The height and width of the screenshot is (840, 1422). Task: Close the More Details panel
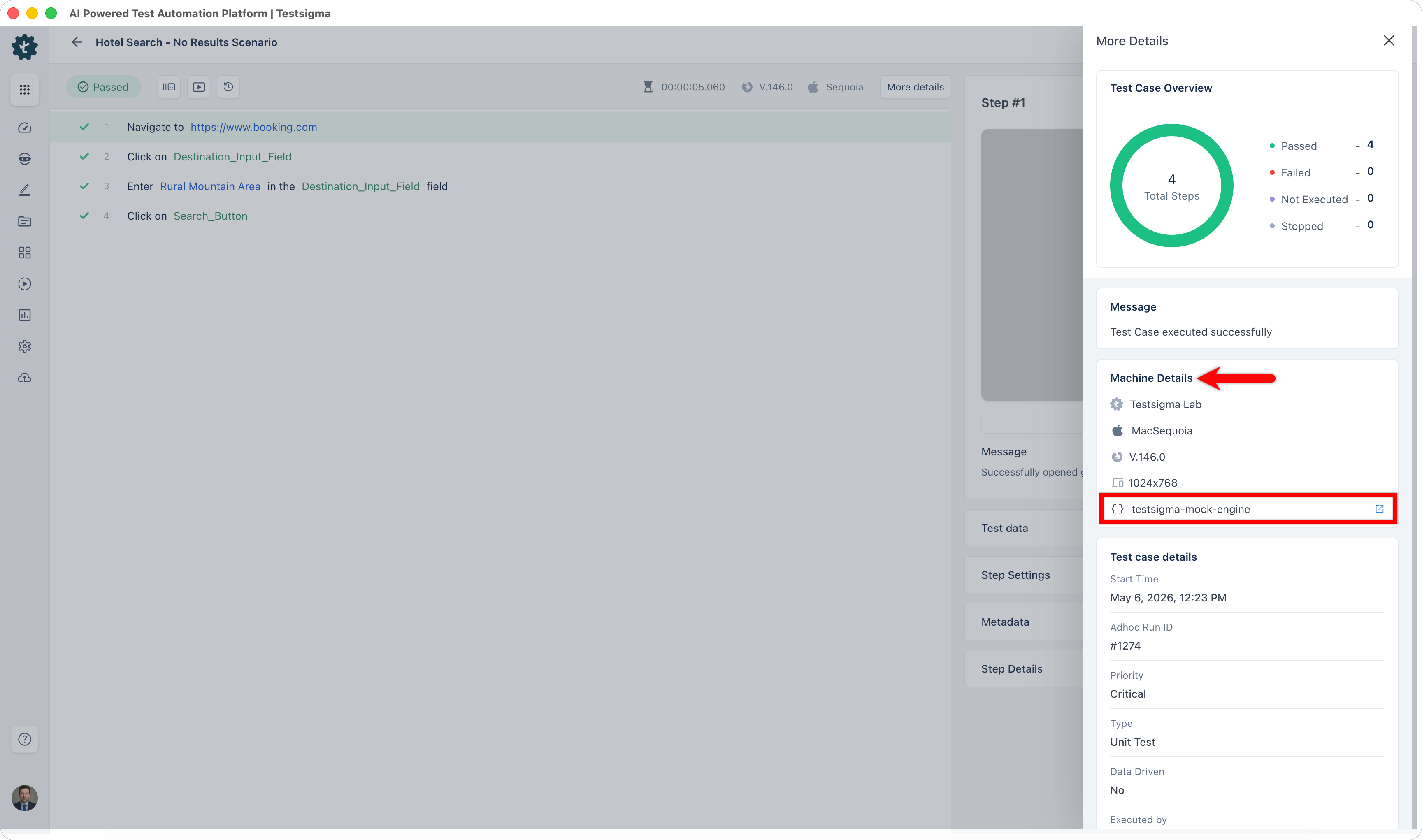point(1389,41)
